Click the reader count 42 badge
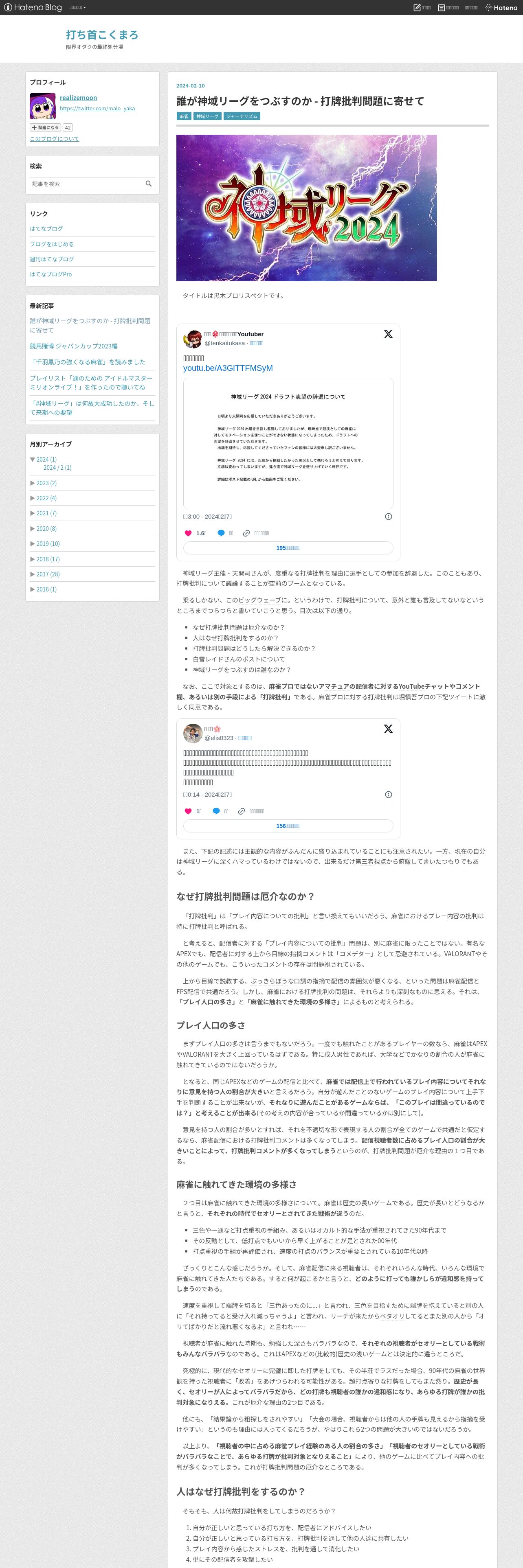 (x=68, y=127)
